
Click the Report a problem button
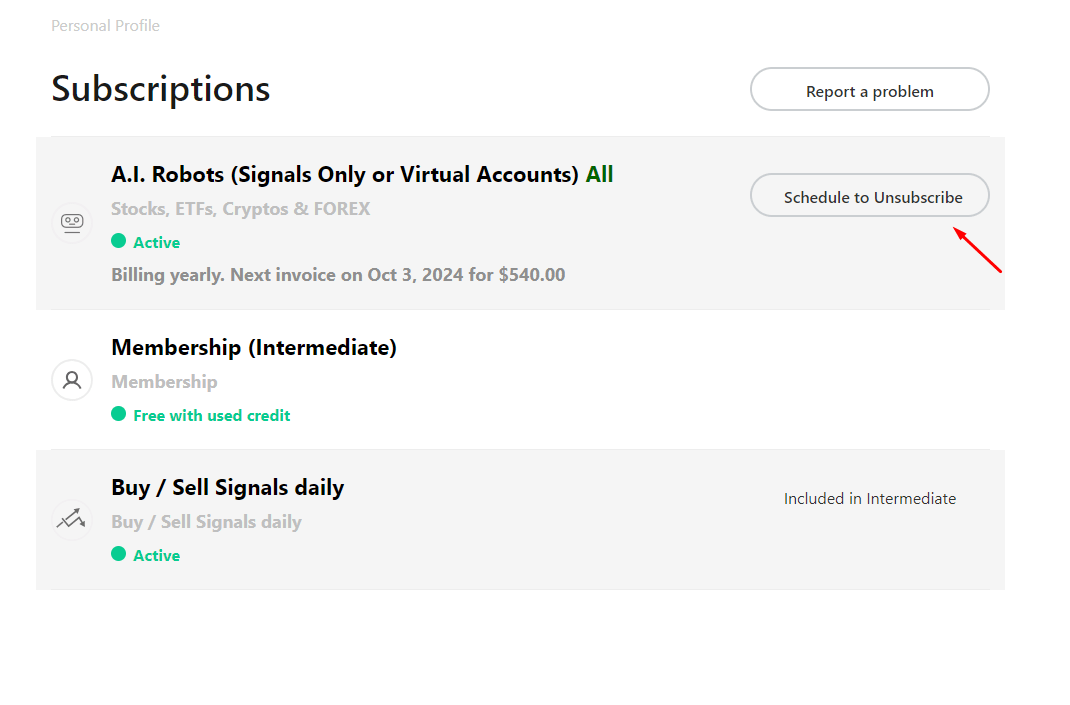(869, 89)
